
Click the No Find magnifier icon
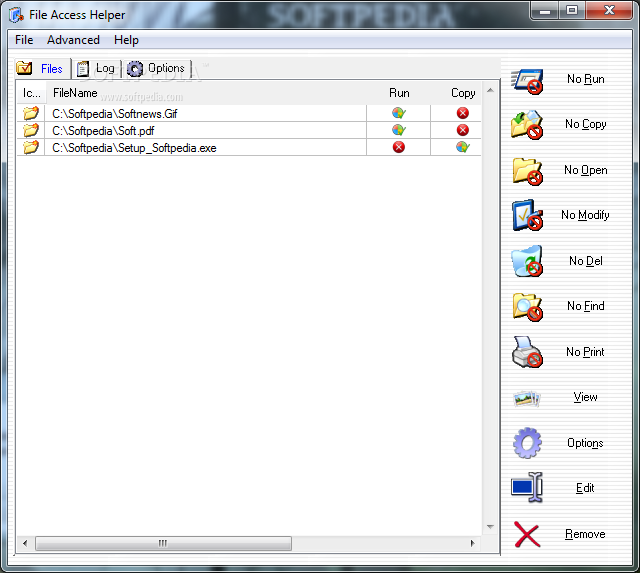click(x=527, y=307)
